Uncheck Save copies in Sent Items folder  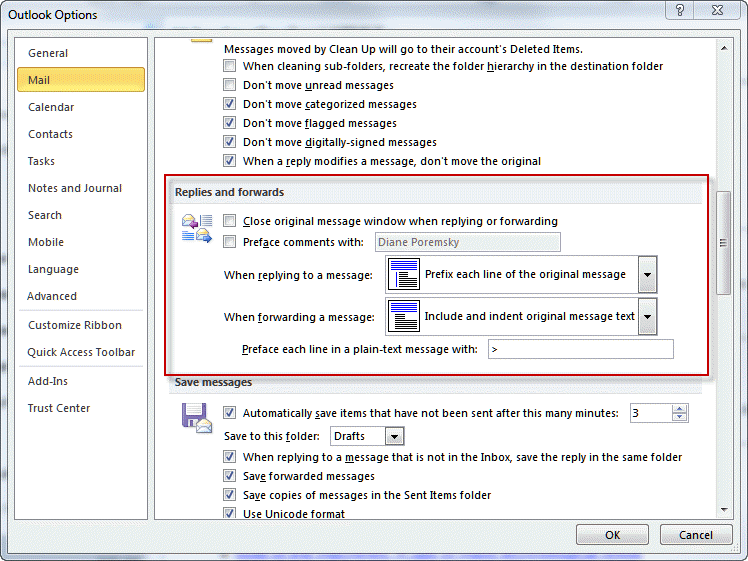click(x=229, y=495)
